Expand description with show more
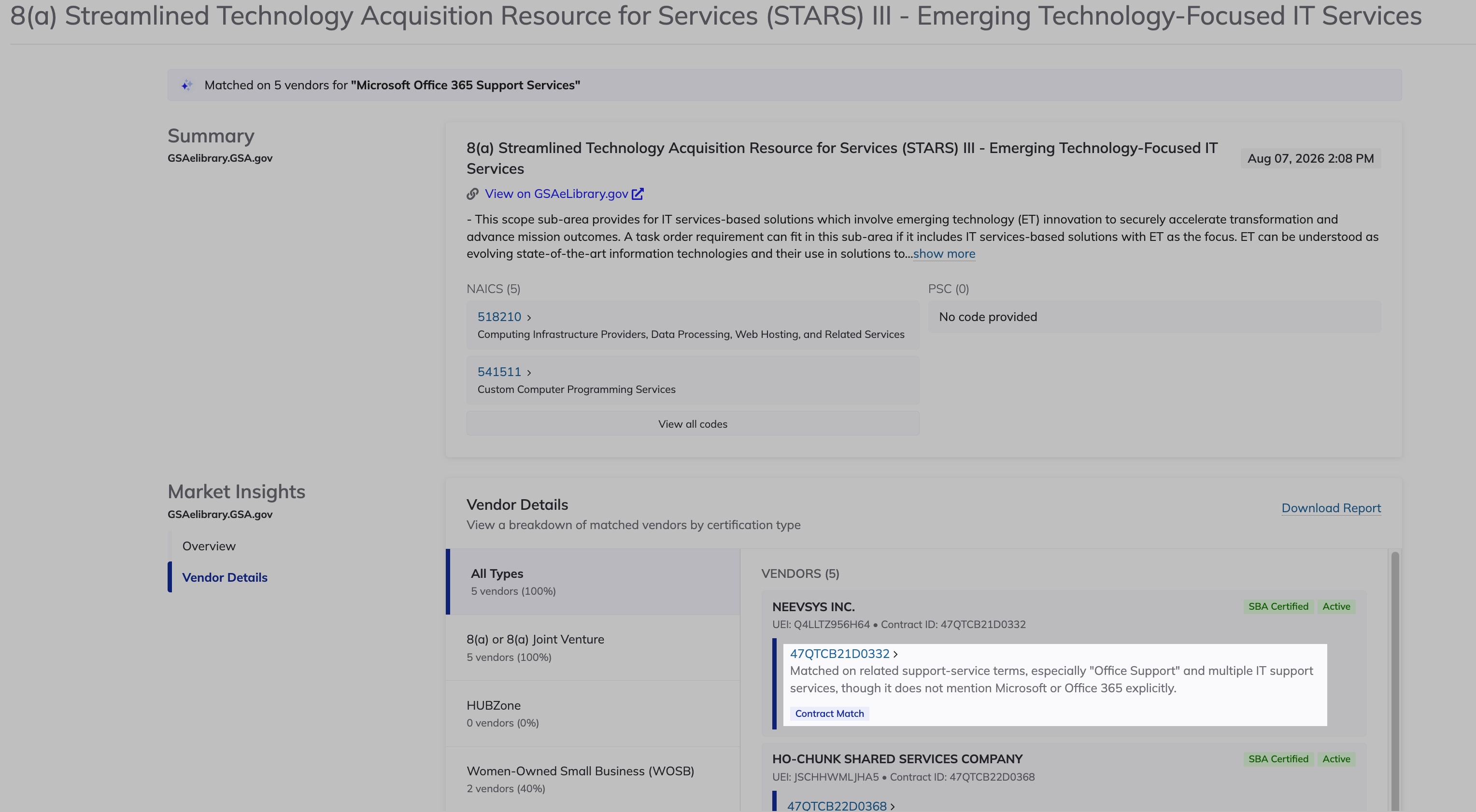The image size is (1476, 812). click(944, 253)
